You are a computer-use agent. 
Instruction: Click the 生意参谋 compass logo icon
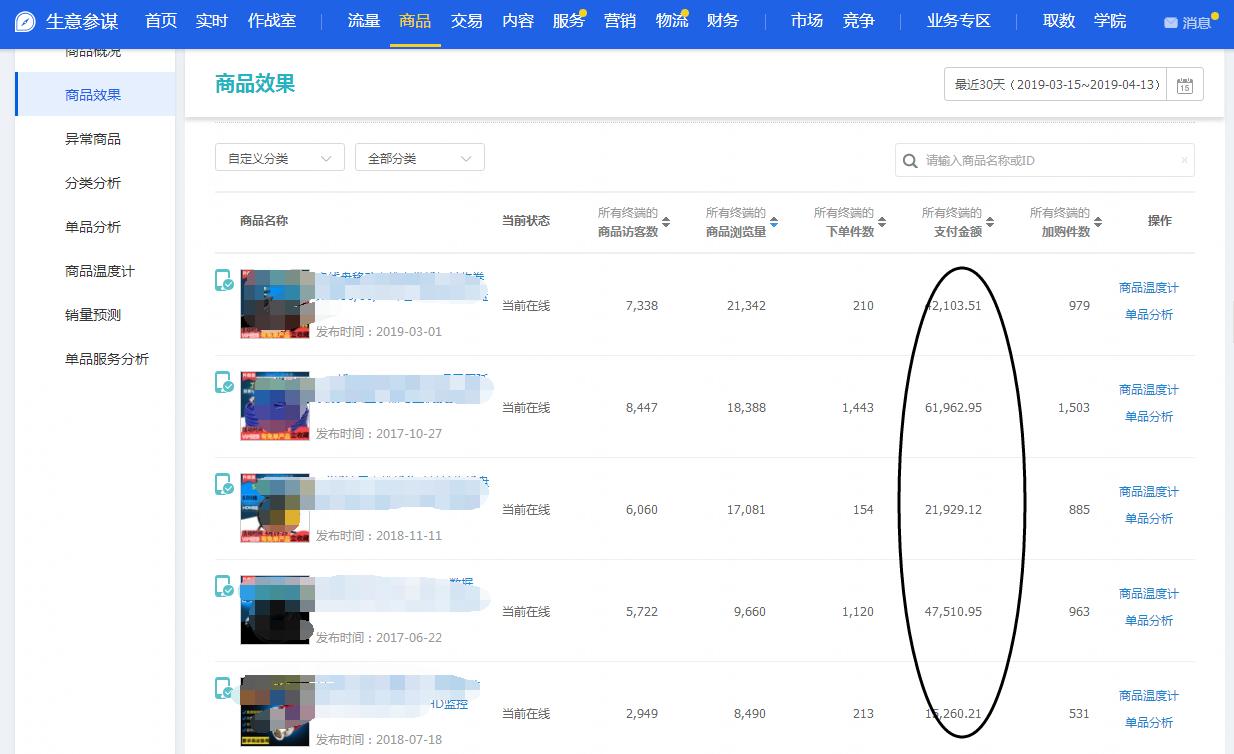[x=25, y=21]
